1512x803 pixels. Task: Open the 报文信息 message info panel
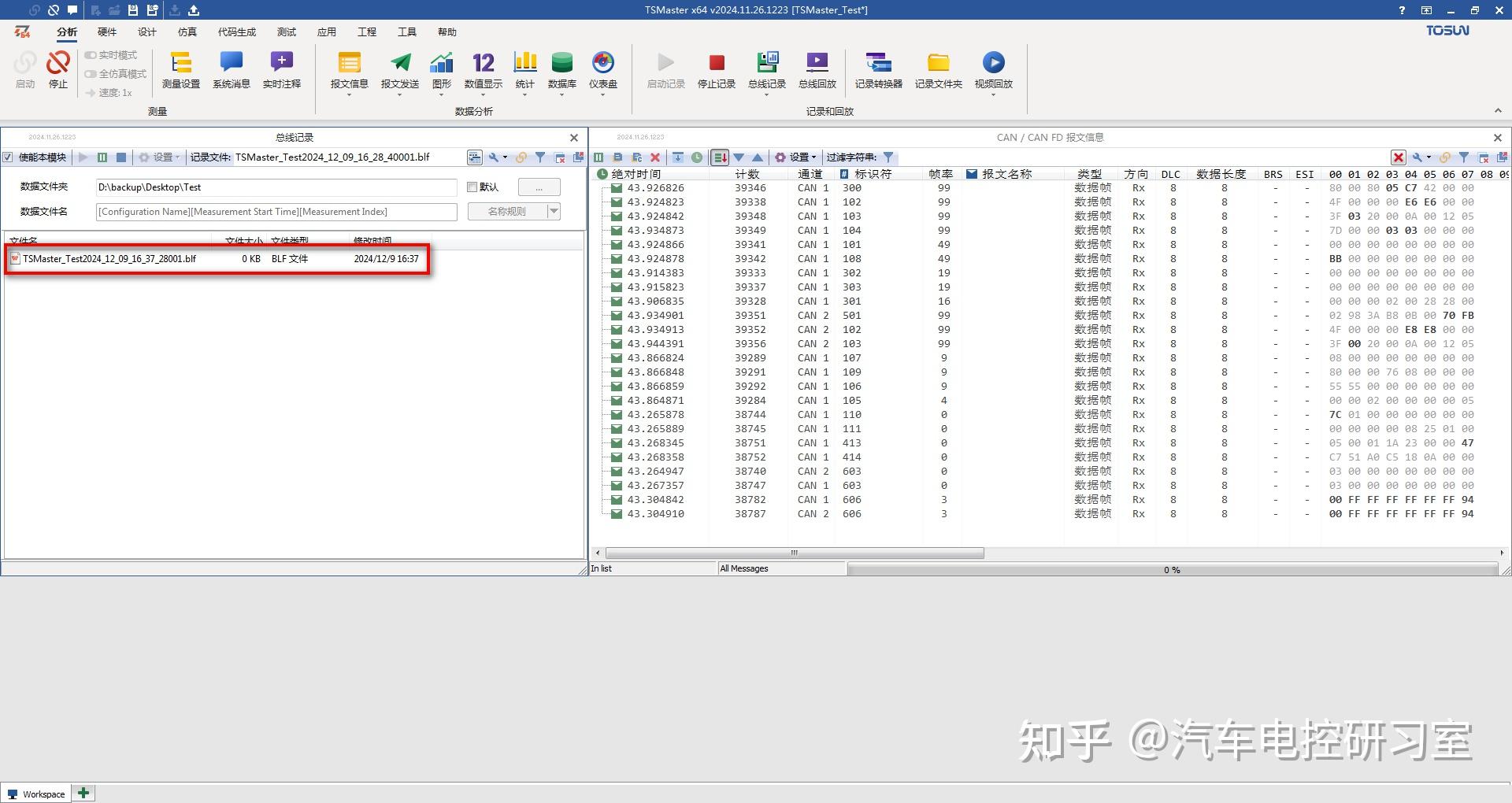pos(349,71)
